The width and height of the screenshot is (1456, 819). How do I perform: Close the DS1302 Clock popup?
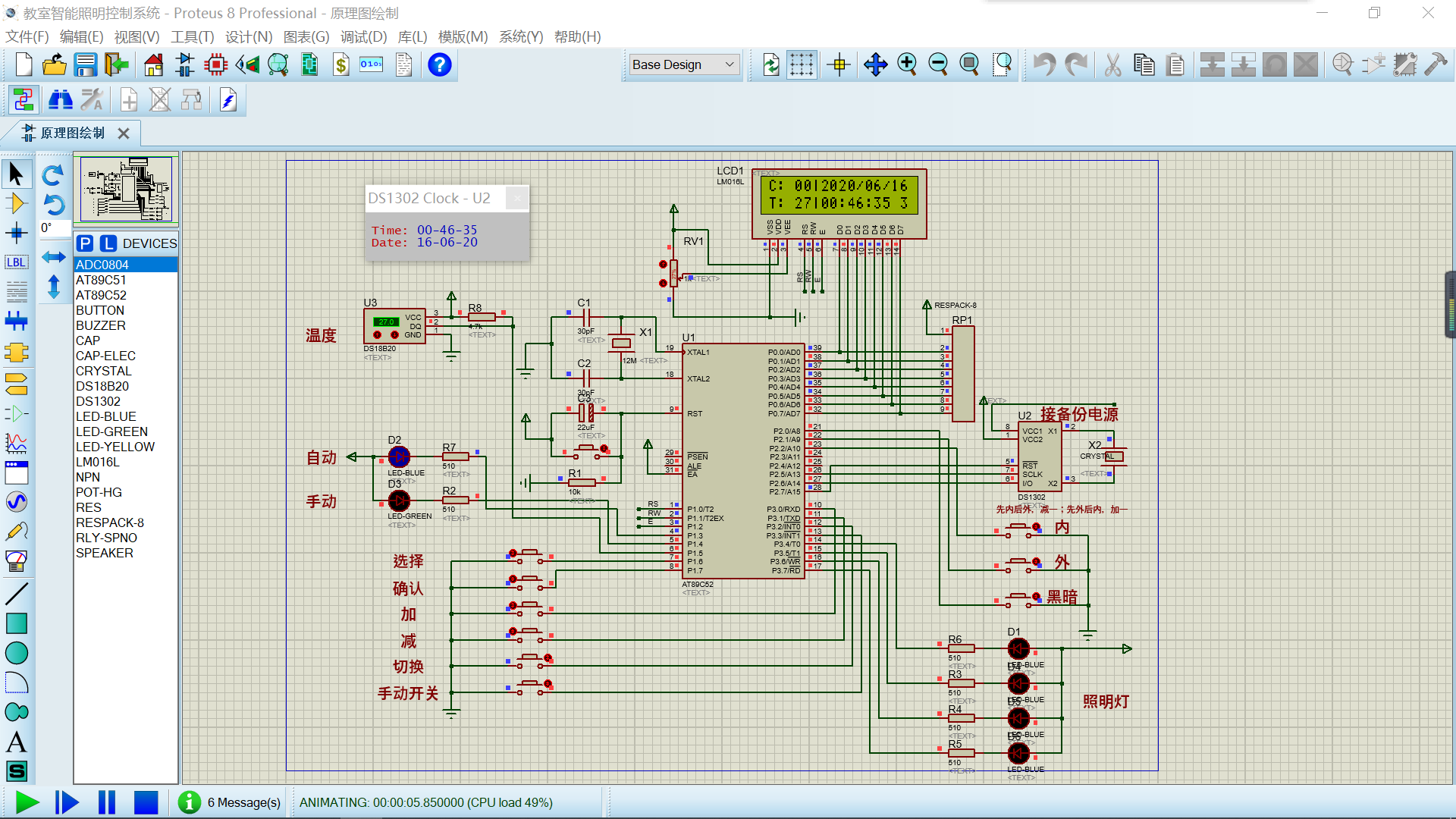click(x=517, y=199)
